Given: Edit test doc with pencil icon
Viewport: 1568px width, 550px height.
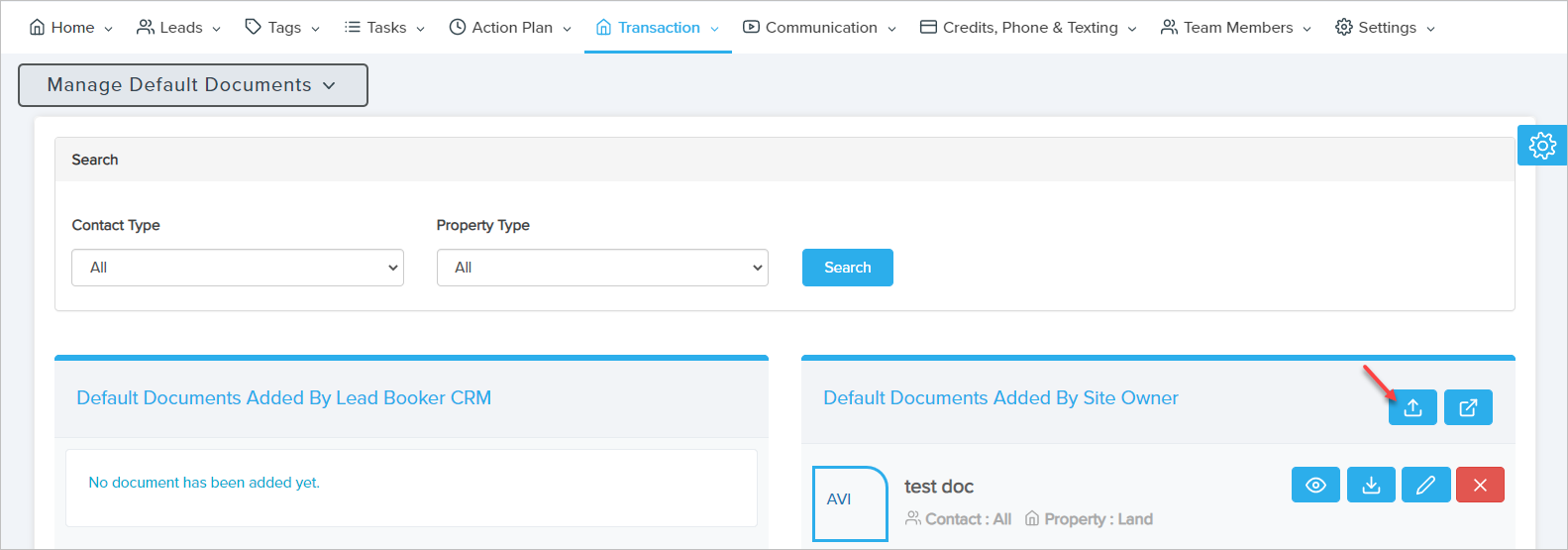Looking at the screenshot, I should pos(1425,485).
